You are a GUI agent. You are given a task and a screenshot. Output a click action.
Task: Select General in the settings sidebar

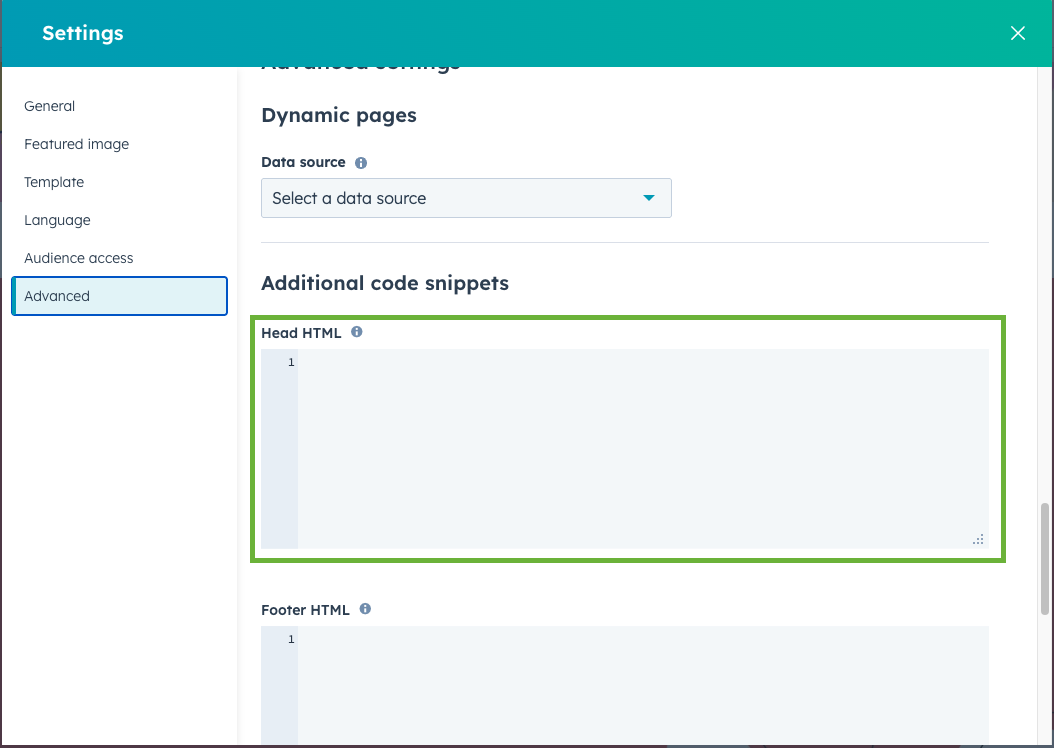(49, 106)
